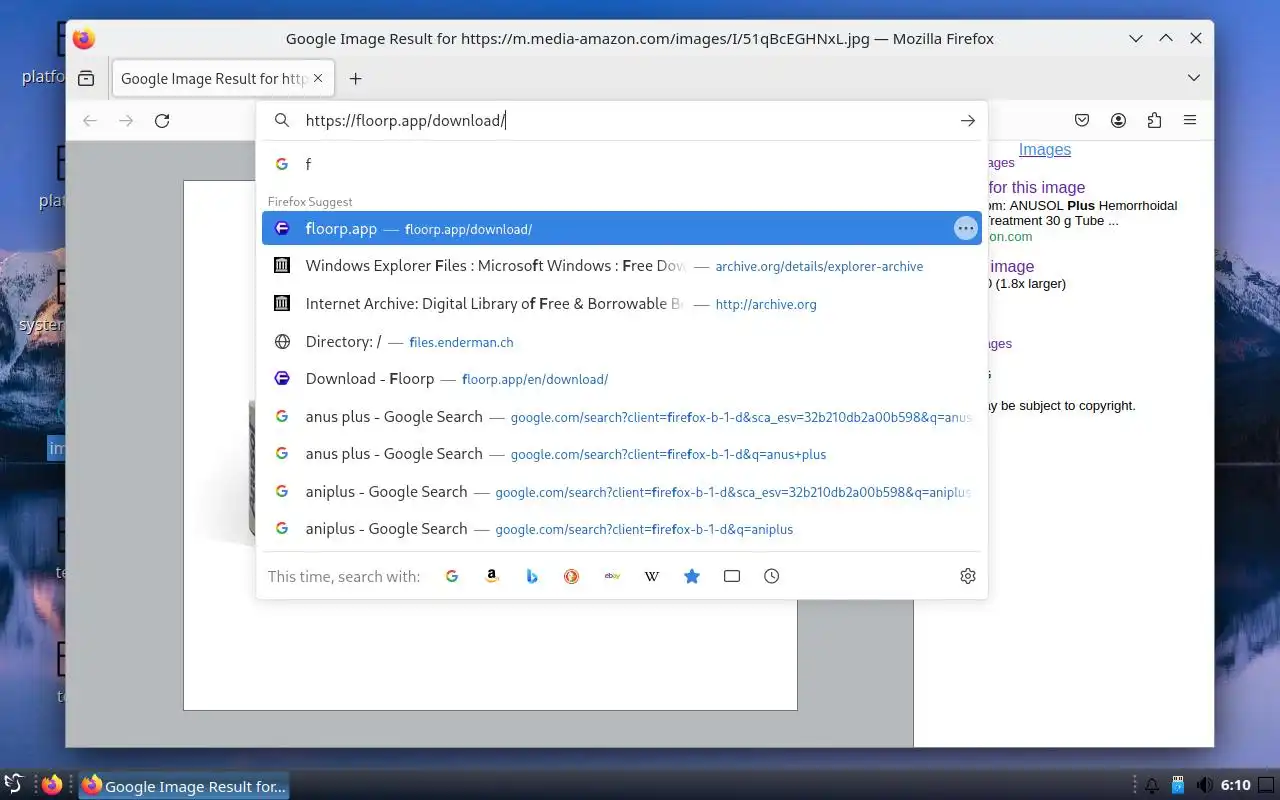The height and width of the screenshot is (800, 1280).
Task: Search this time with eBay icon
Action: 612,576
